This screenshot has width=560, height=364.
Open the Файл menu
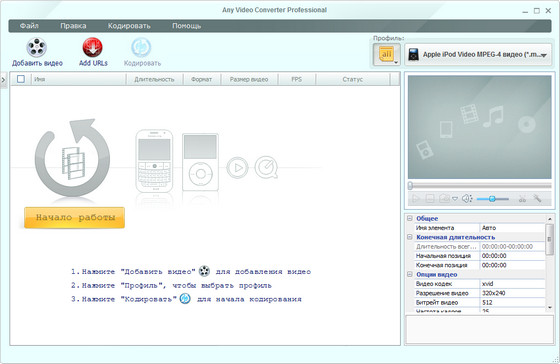29,26
